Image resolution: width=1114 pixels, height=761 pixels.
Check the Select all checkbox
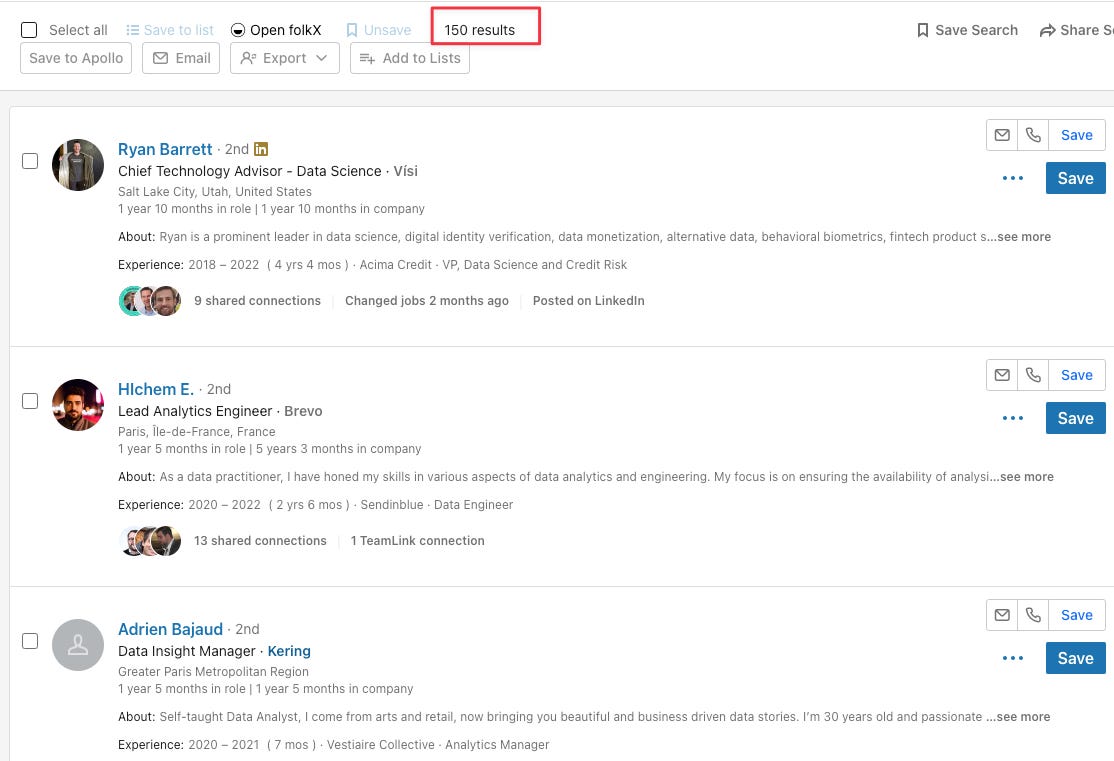point(29,30)
